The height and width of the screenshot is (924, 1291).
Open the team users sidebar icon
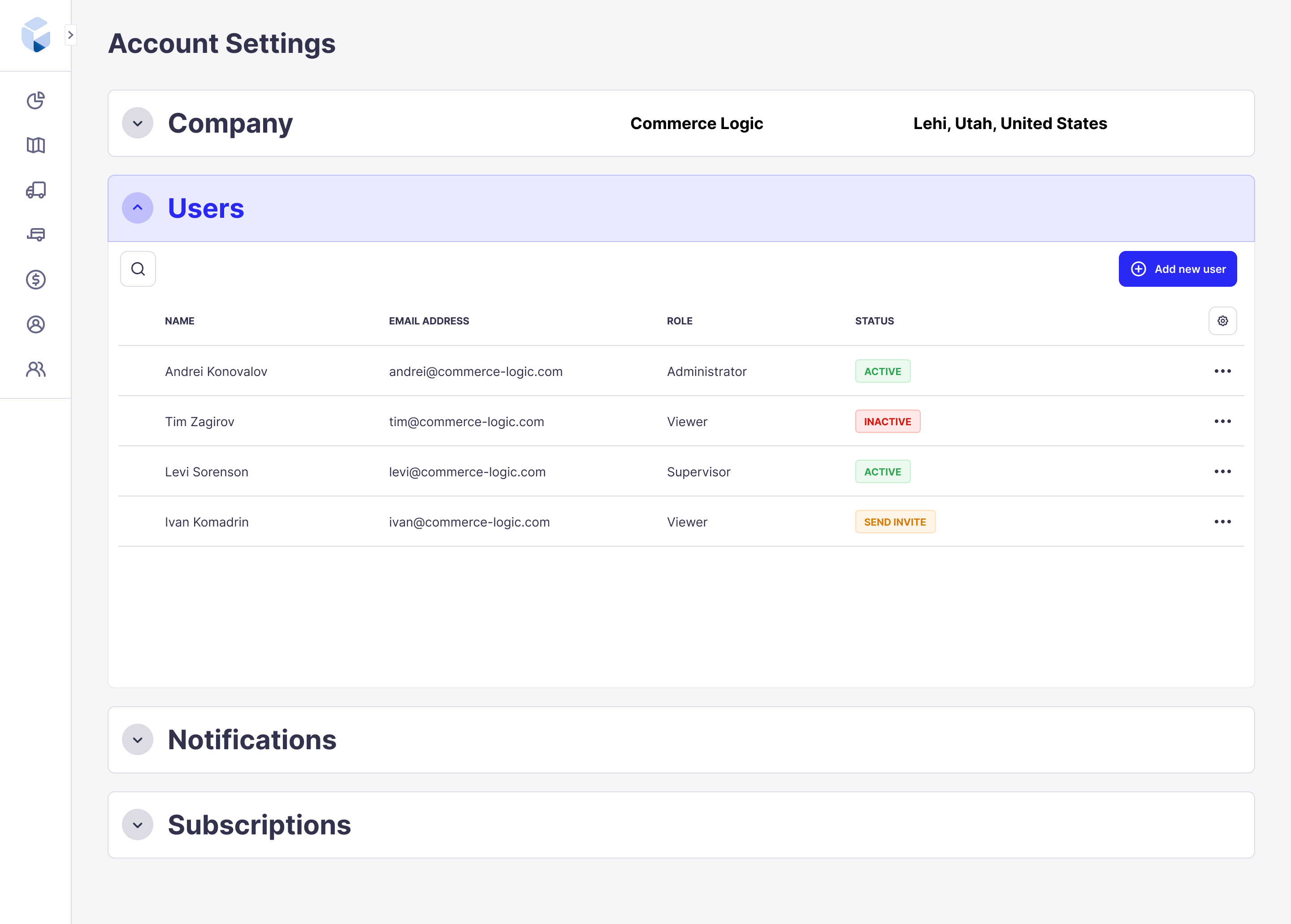pos(36,370)
